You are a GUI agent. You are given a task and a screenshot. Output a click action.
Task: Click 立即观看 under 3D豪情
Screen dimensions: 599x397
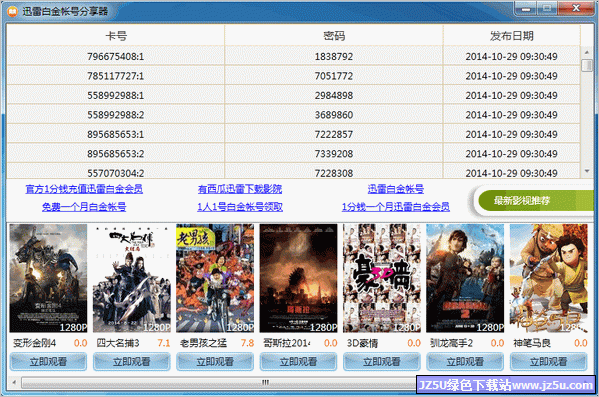tap(382, 361)
